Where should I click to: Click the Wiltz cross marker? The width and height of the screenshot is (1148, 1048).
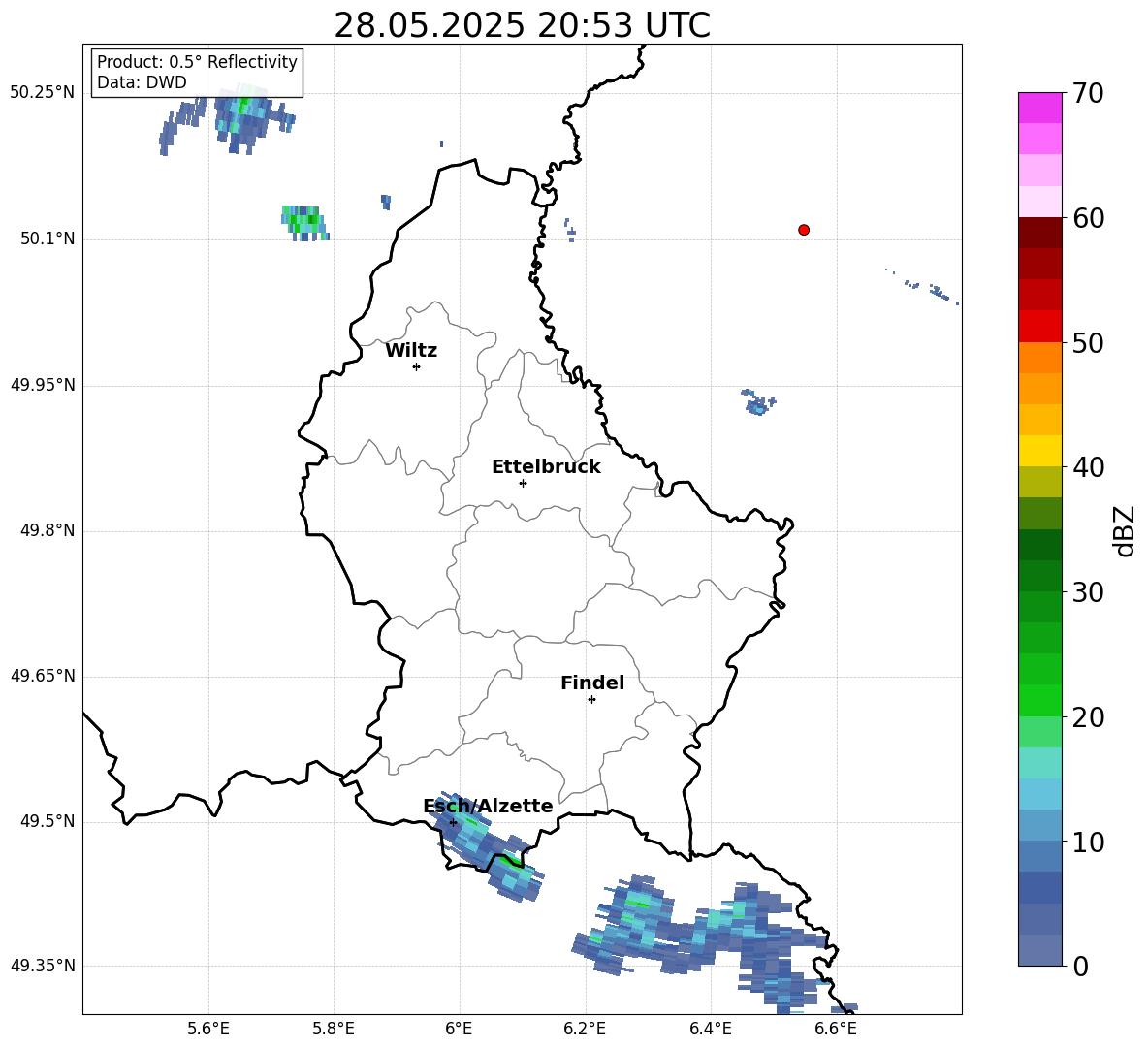click(x=417, y=366)
